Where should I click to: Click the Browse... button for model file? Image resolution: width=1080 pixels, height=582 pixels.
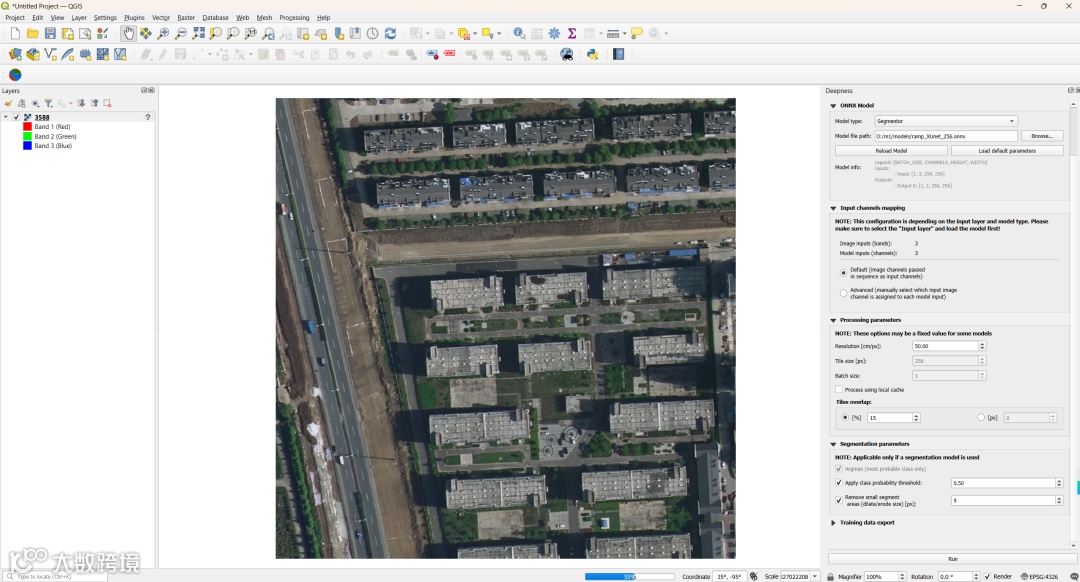pyautogui.click(x=1042, y=136)
